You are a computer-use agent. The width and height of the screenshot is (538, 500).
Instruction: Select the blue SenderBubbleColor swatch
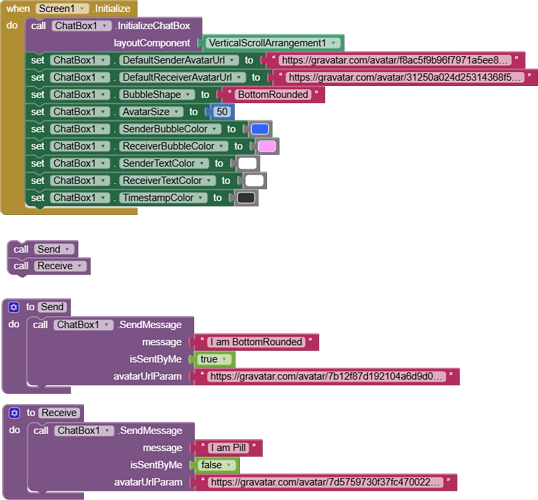(x=260, y=129)
